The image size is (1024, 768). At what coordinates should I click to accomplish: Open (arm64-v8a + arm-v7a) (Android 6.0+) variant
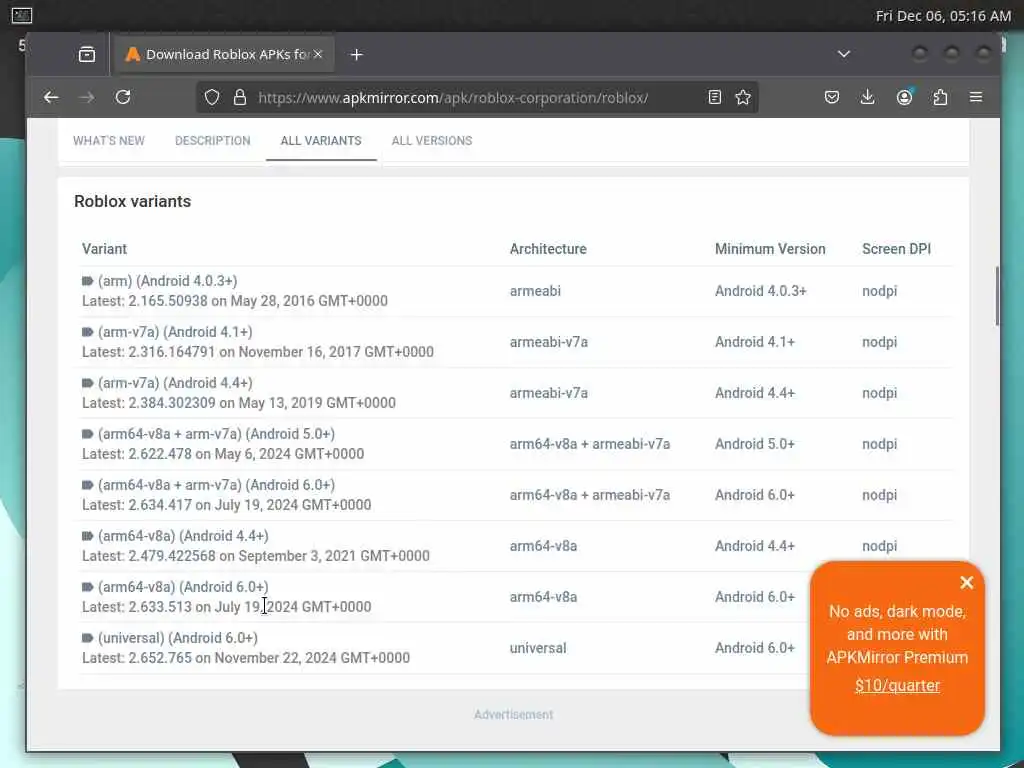[x=216, y=485]
